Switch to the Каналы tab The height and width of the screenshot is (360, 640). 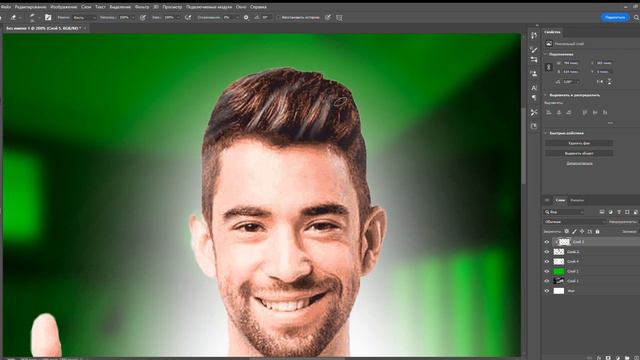pyautogui.click(x=577, y=200)
